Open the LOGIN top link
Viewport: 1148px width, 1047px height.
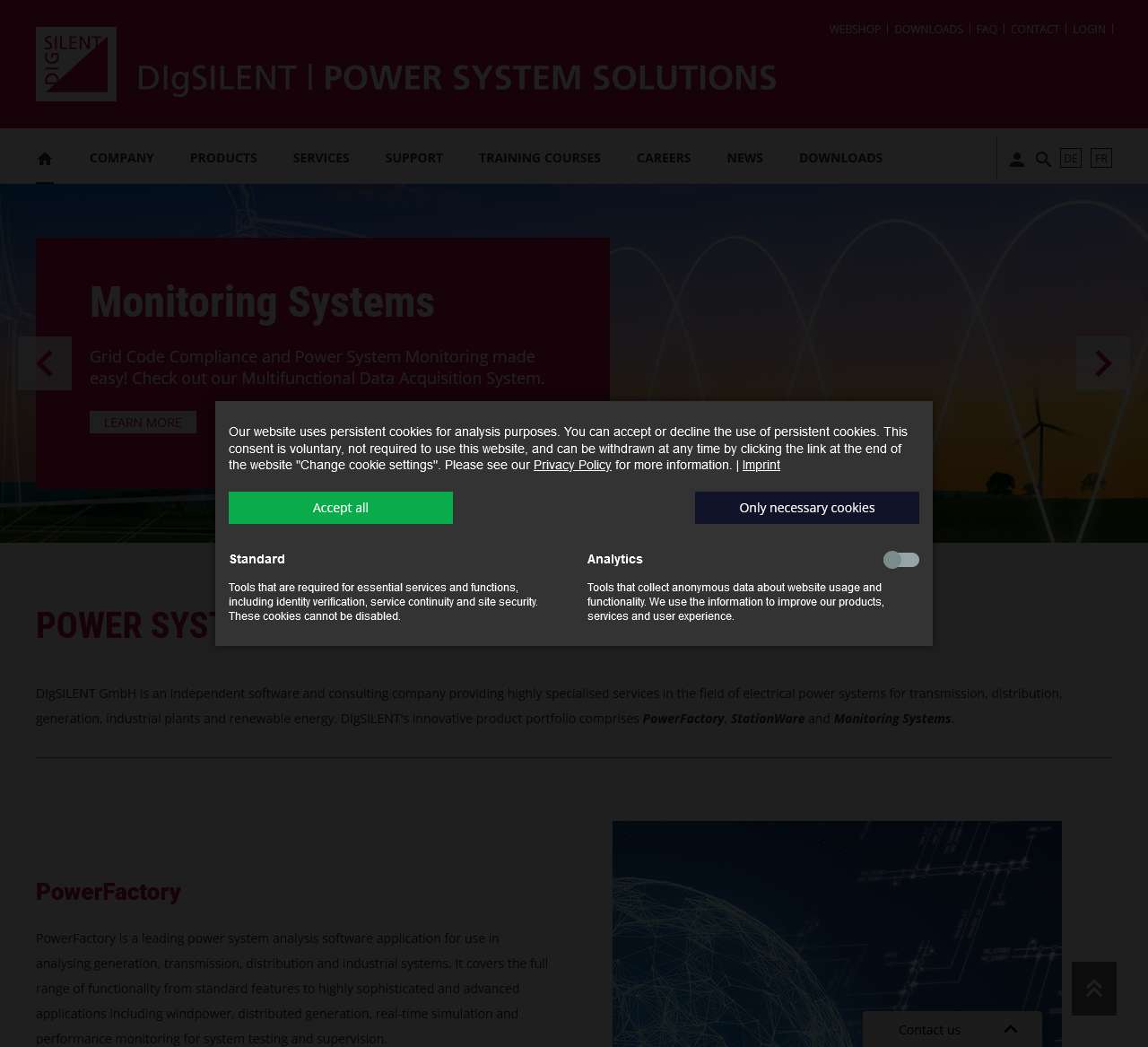[x=1089, y=30]
